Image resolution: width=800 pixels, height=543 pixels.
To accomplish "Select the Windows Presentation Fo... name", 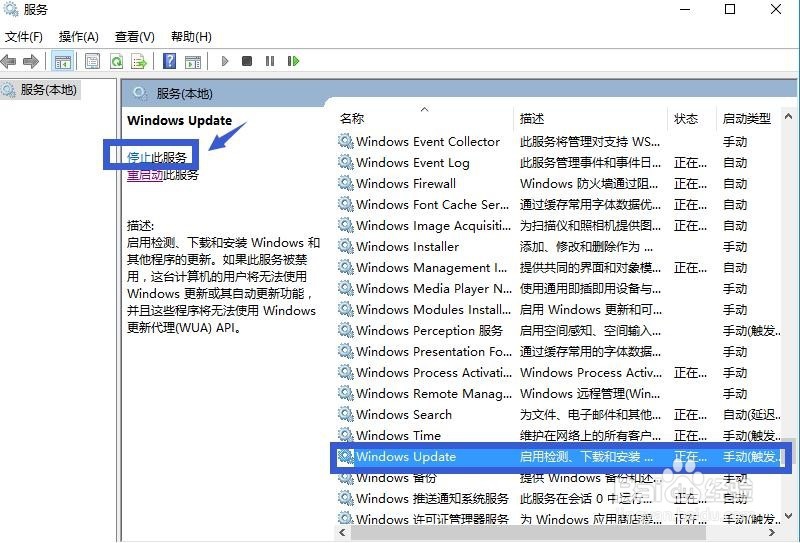I will click(x=434, y=352).
